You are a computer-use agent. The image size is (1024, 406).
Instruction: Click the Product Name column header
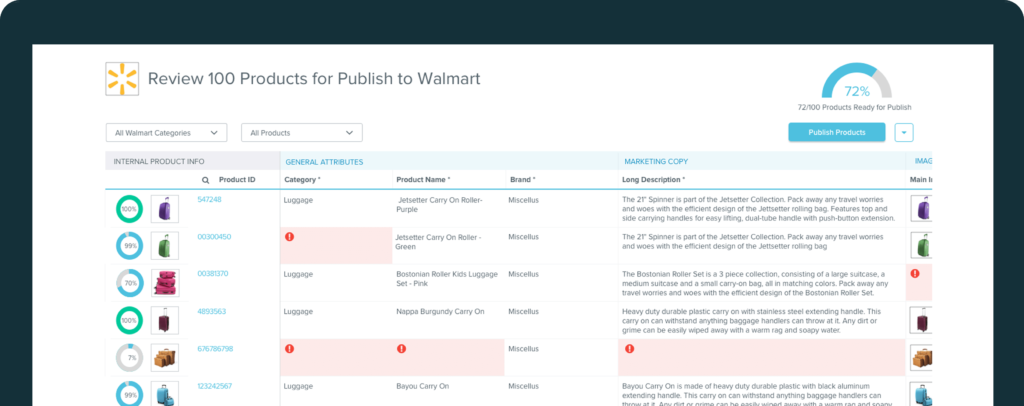click(423, 180)
